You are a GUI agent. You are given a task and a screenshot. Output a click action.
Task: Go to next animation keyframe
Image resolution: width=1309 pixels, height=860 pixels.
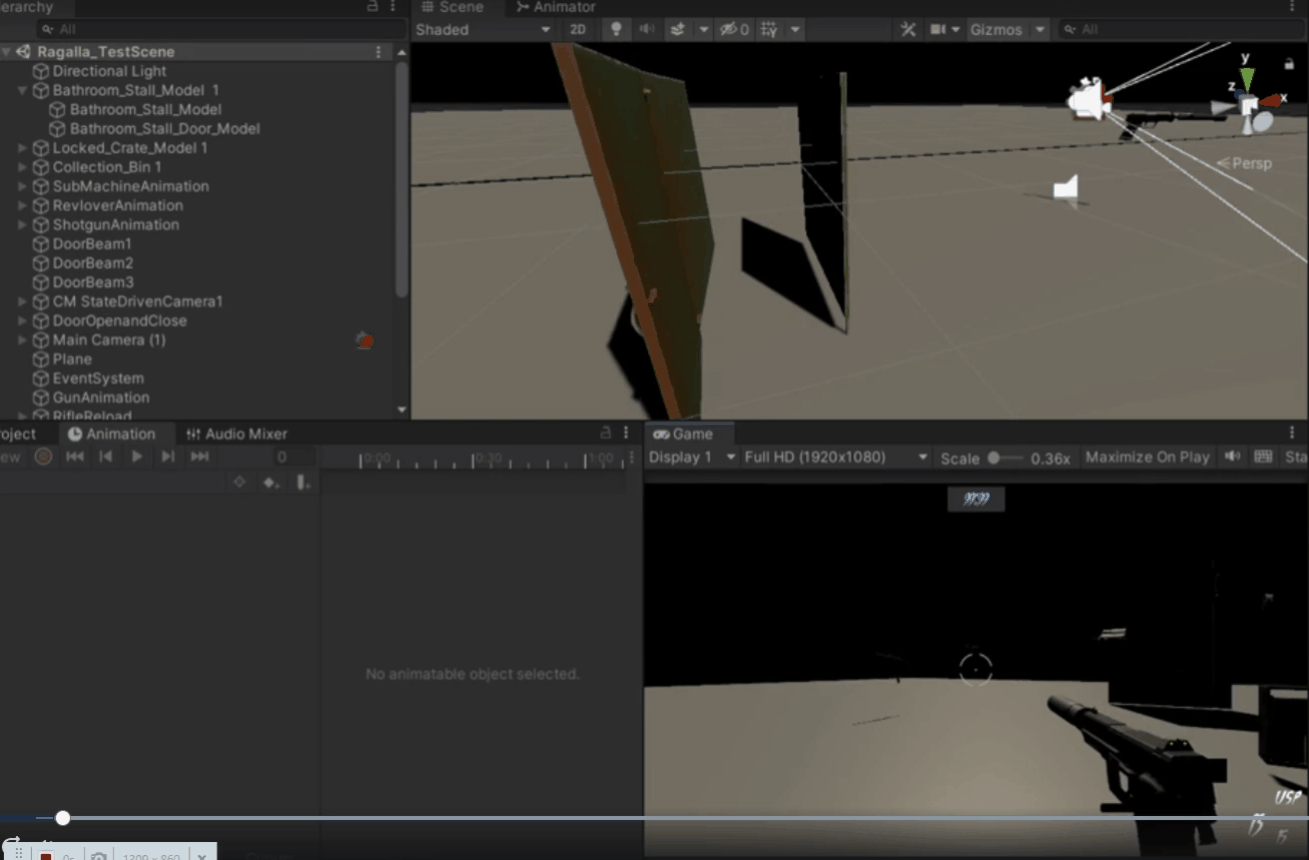(x=168, y=456)
